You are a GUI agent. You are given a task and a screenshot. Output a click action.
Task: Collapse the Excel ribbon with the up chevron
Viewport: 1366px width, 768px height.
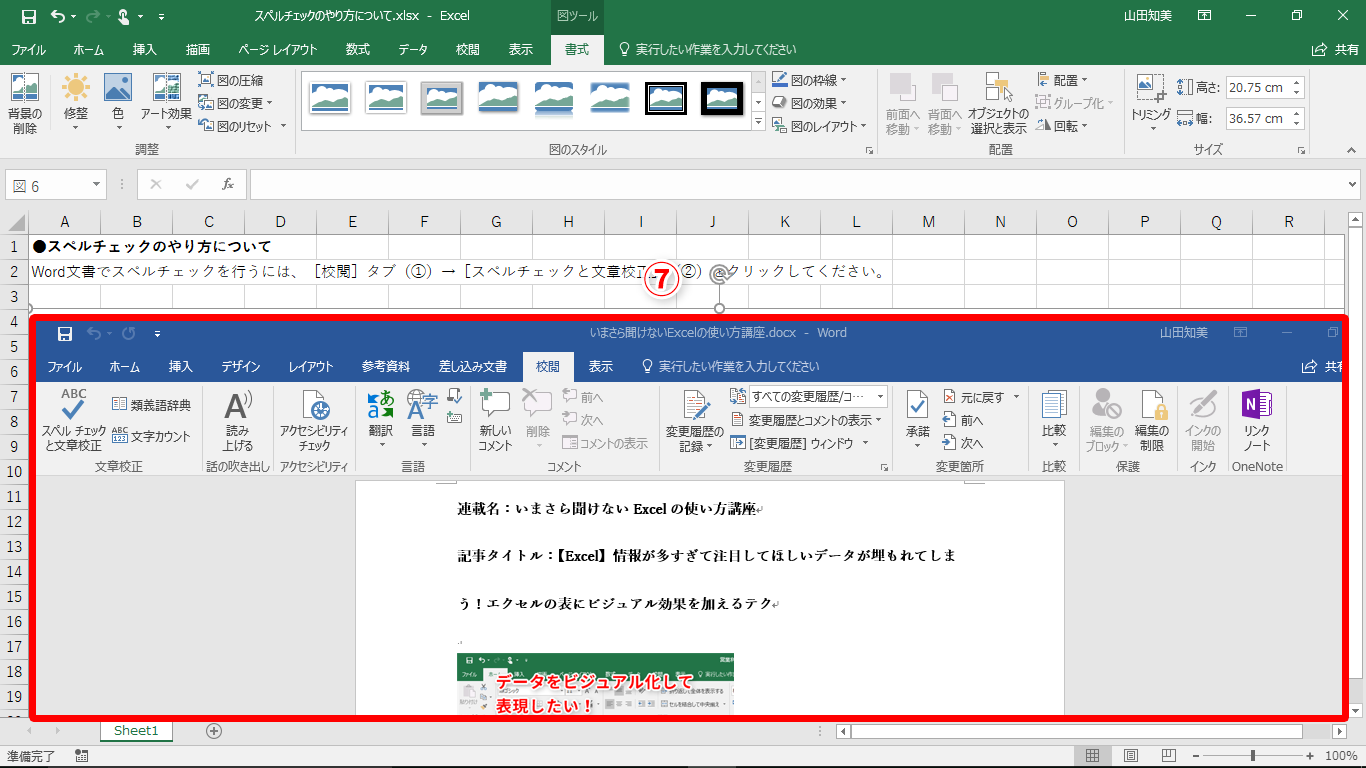pyautogui.click(x=1352, y=150)
